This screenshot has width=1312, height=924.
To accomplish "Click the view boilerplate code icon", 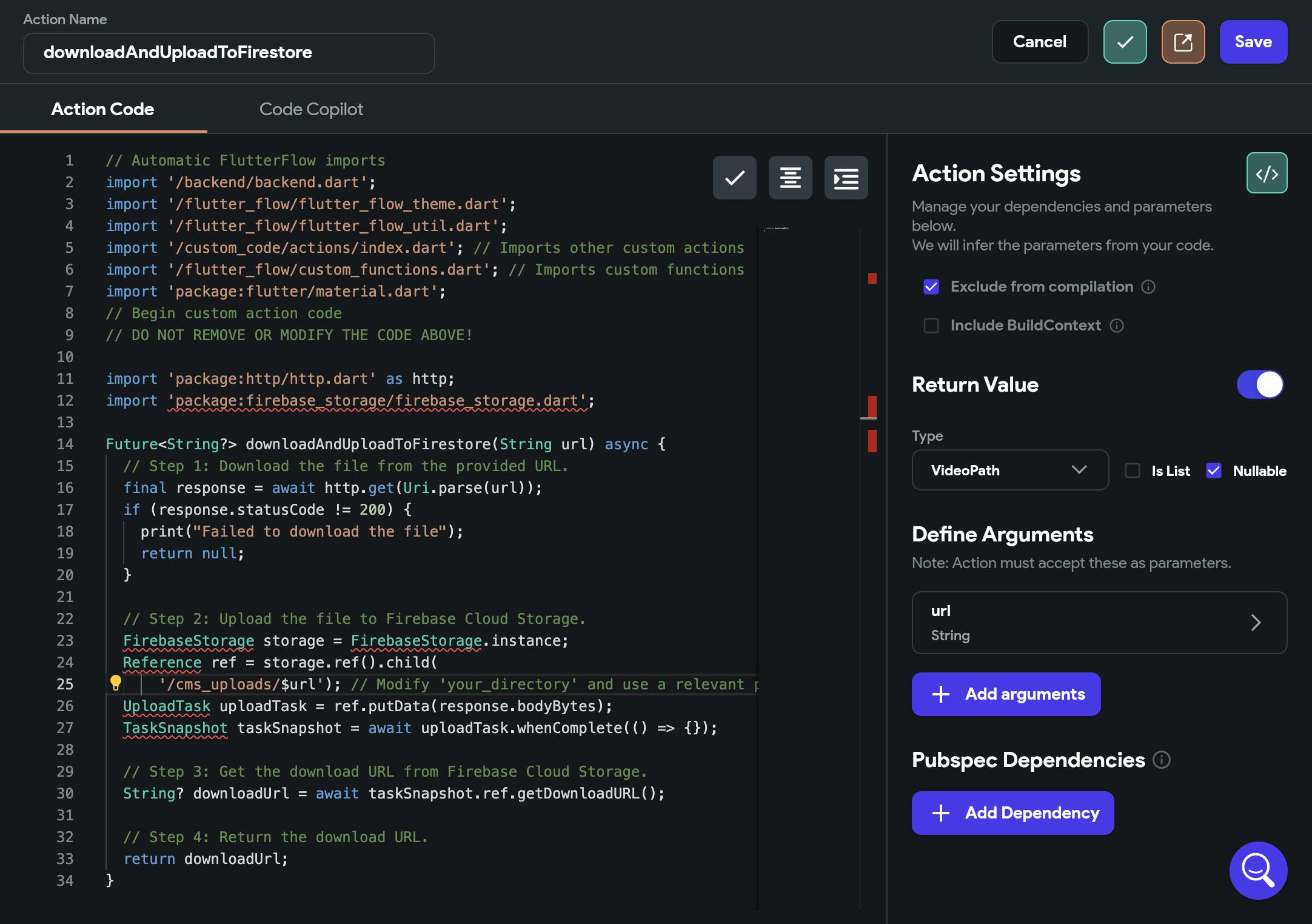I will pyautogui.click(x=1267, y=173).
